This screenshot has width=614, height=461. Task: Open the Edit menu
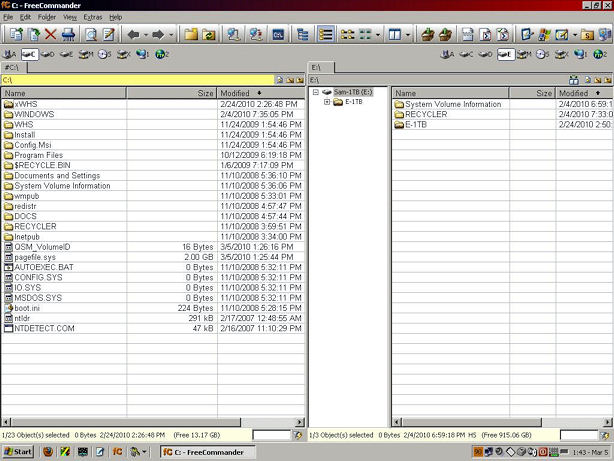[x=25, y=17]
